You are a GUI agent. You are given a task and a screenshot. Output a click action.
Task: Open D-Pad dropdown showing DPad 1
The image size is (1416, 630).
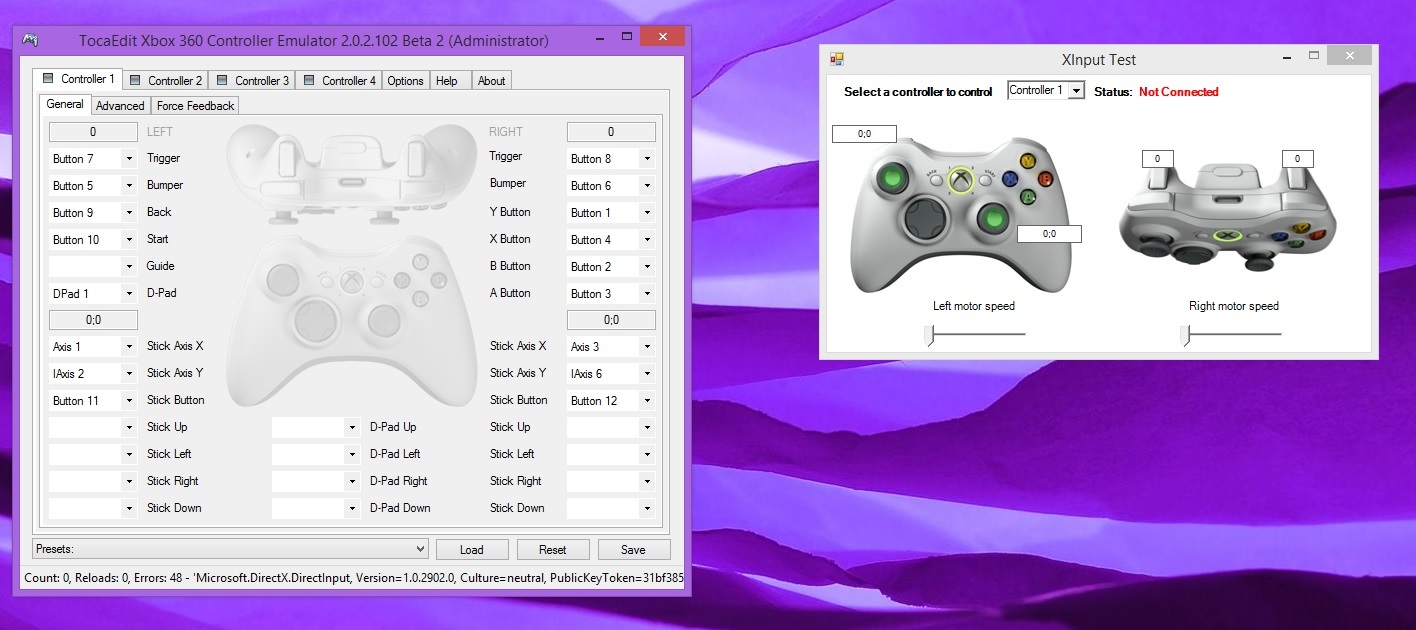click(x=93, y=293)
